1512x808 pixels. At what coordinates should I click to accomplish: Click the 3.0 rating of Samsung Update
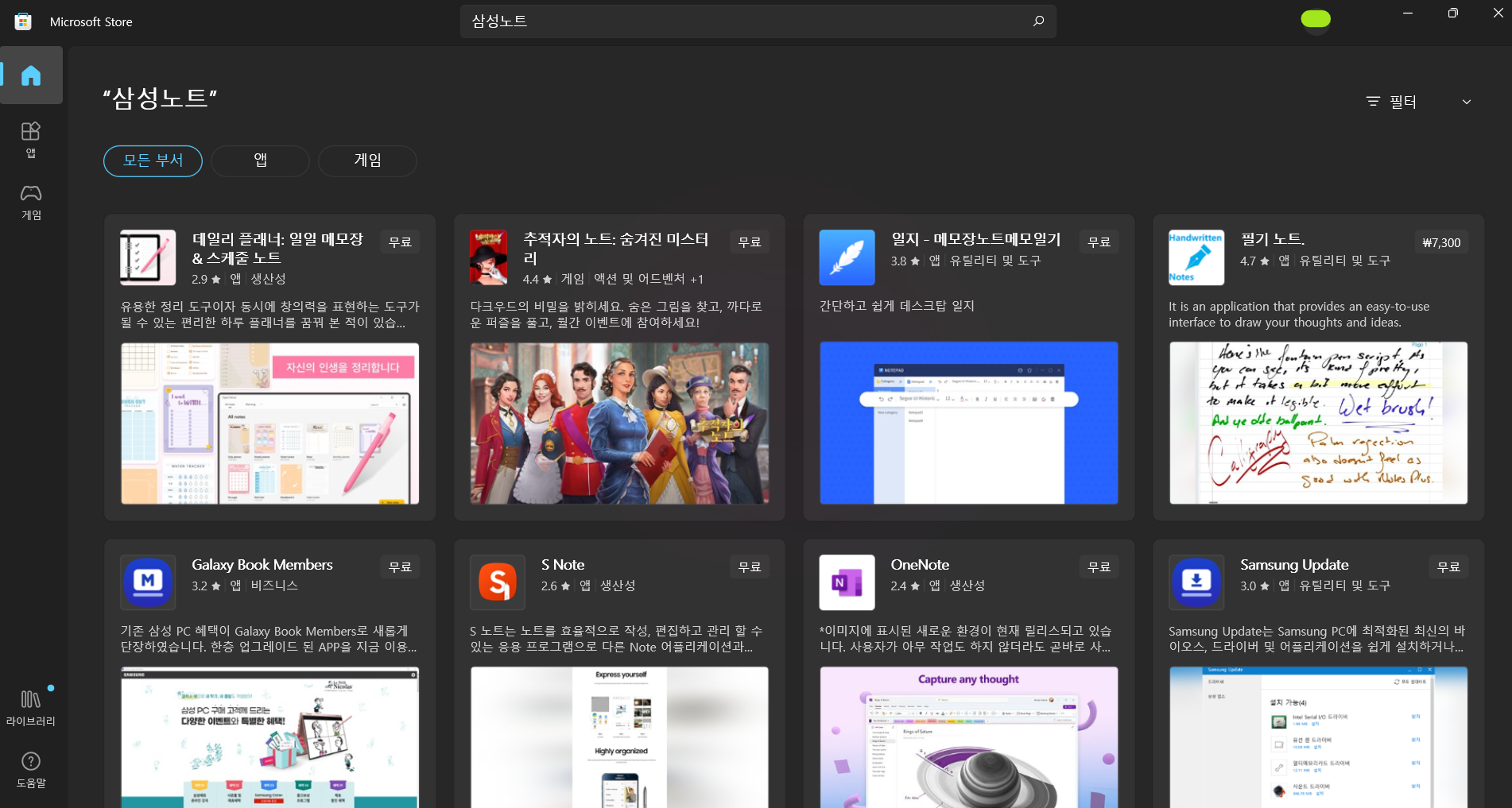click(x=1254, y=586)
